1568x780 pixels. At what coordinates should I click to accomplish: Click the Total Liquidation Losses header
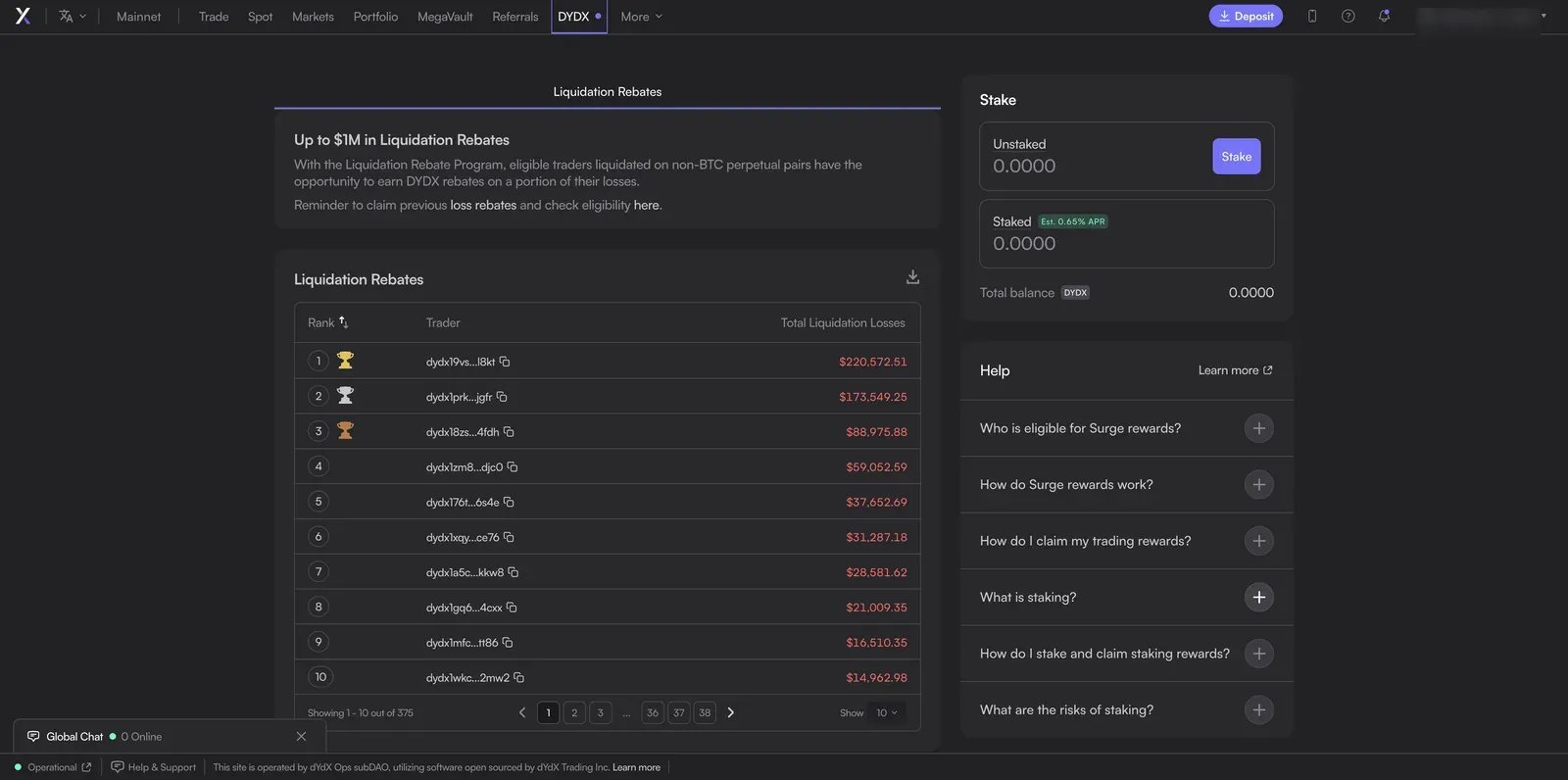[843, 322]
